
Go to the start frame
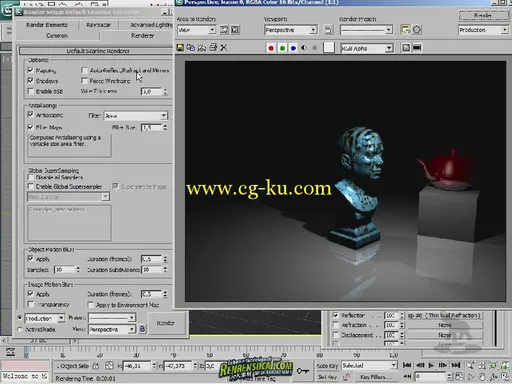[x=407, y=365]
